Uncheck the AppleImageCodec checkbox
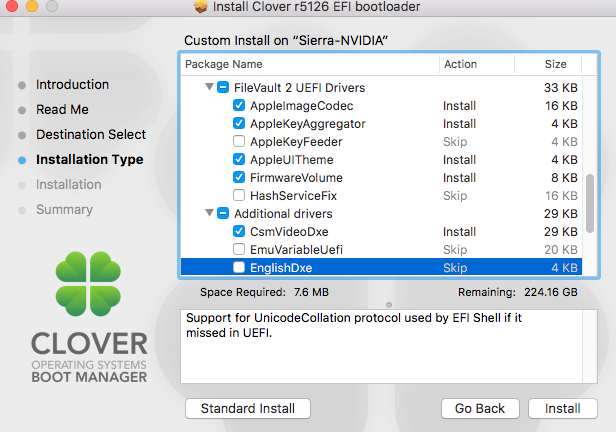 coord(239,105)
